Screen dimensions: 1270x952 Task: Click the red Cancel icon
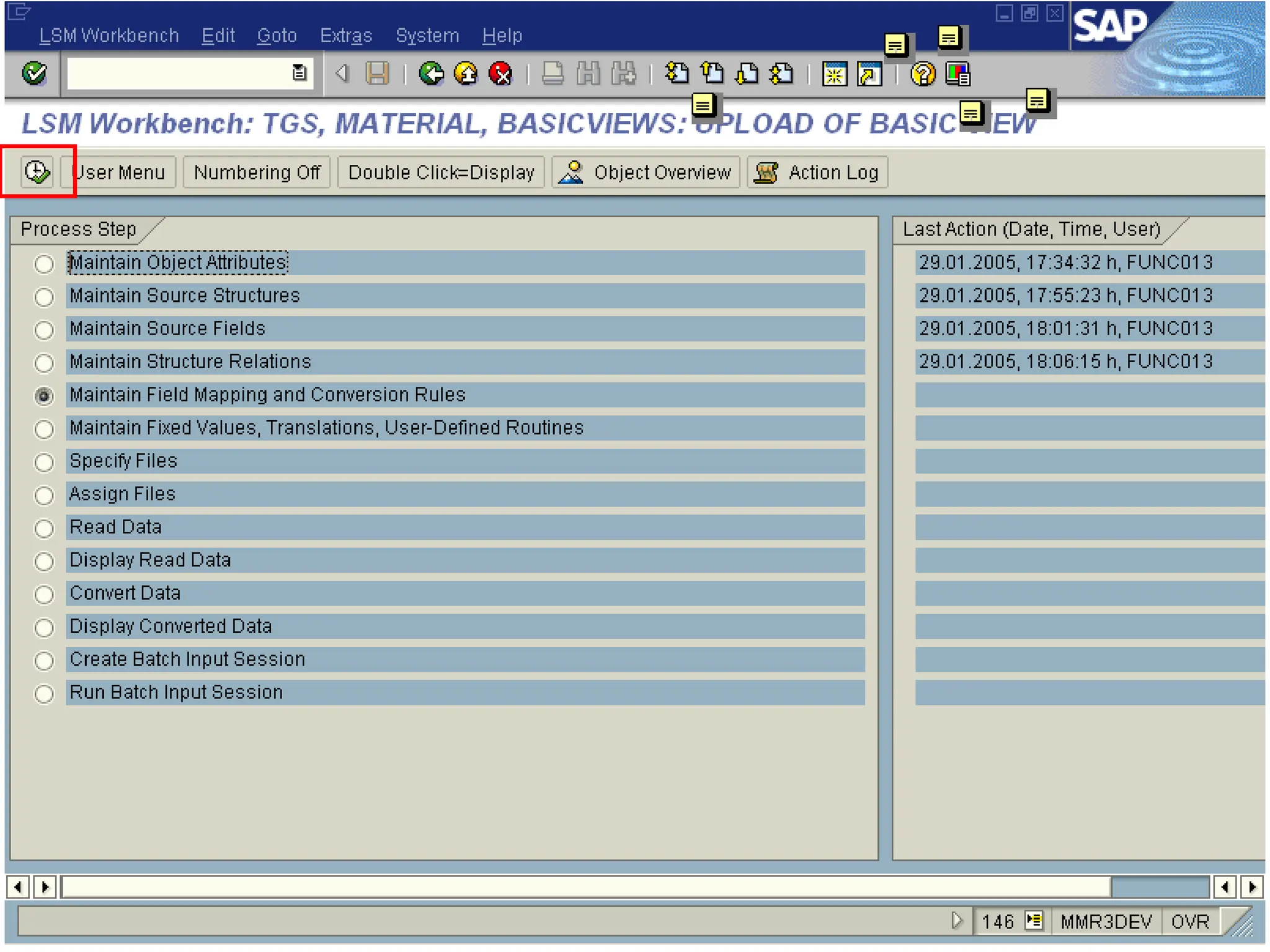[x=500, y=74]
